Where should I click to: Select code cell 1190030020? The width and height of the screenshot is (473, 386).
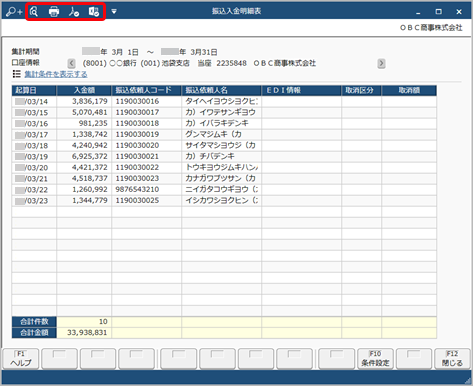146,145
